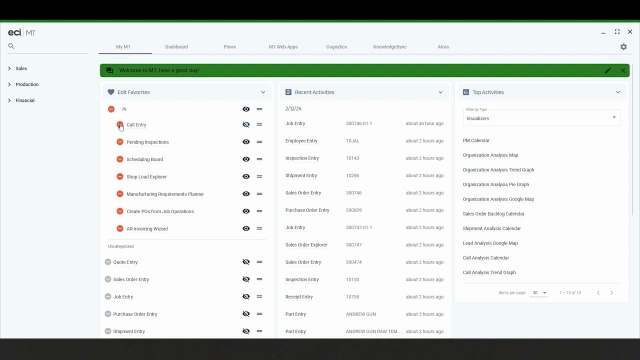Click the search magnifier icon
This screenshot has width=640, height=360.
tap(11, 46)
